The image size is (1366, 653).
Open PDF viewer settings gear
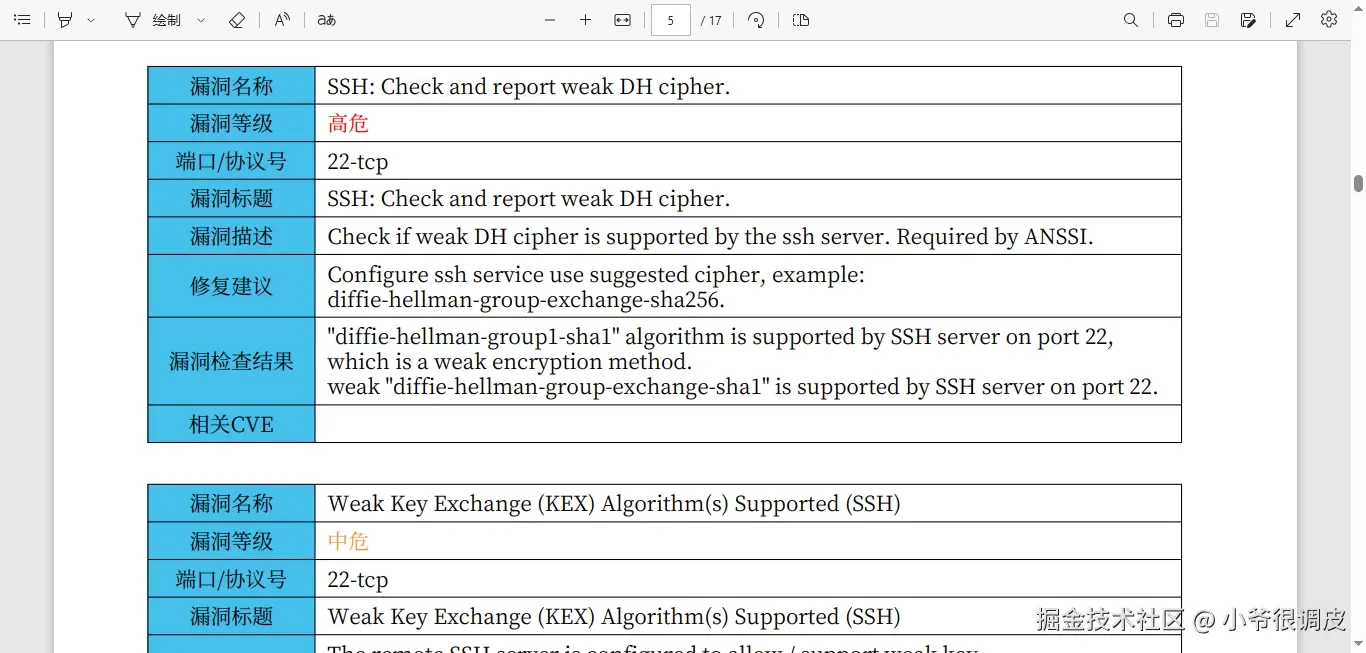pos(1329,20)
